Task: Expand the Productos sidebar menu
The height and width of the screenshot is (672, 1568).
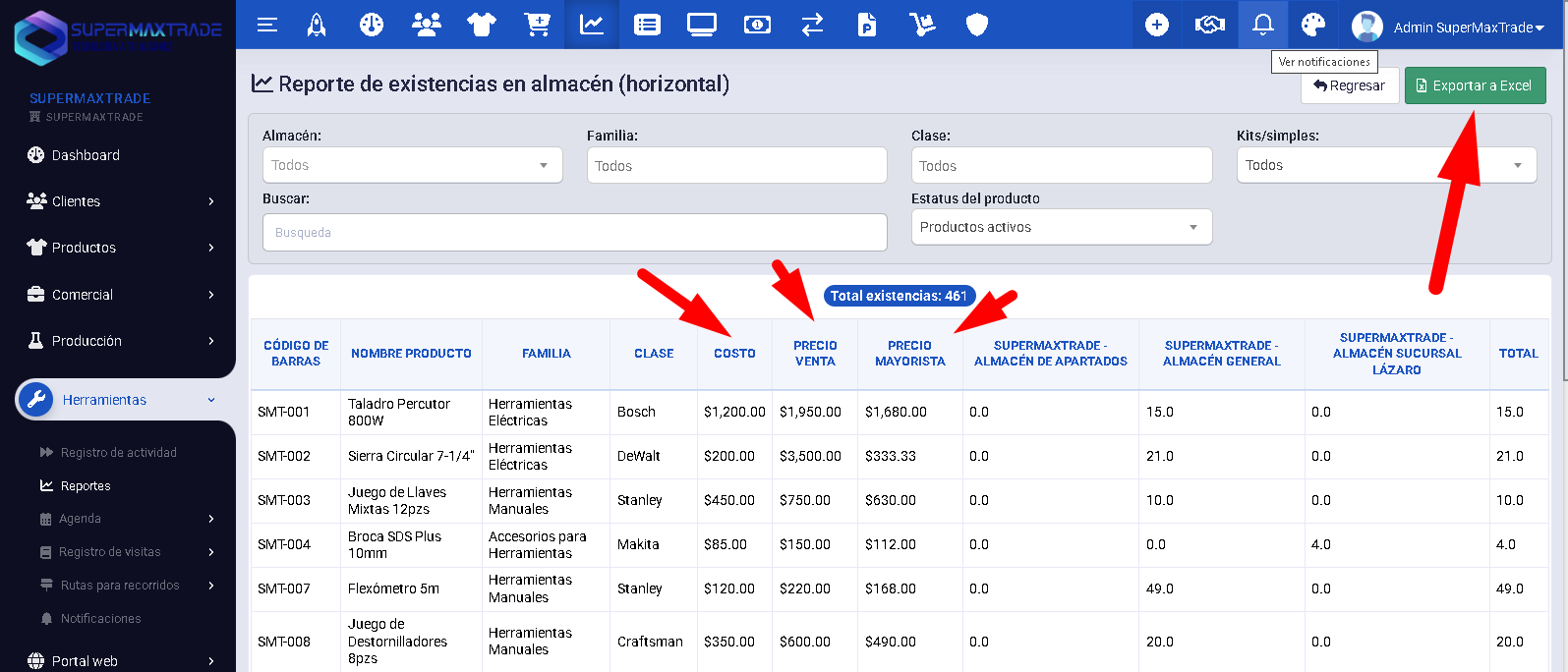Action: (118, 248)
